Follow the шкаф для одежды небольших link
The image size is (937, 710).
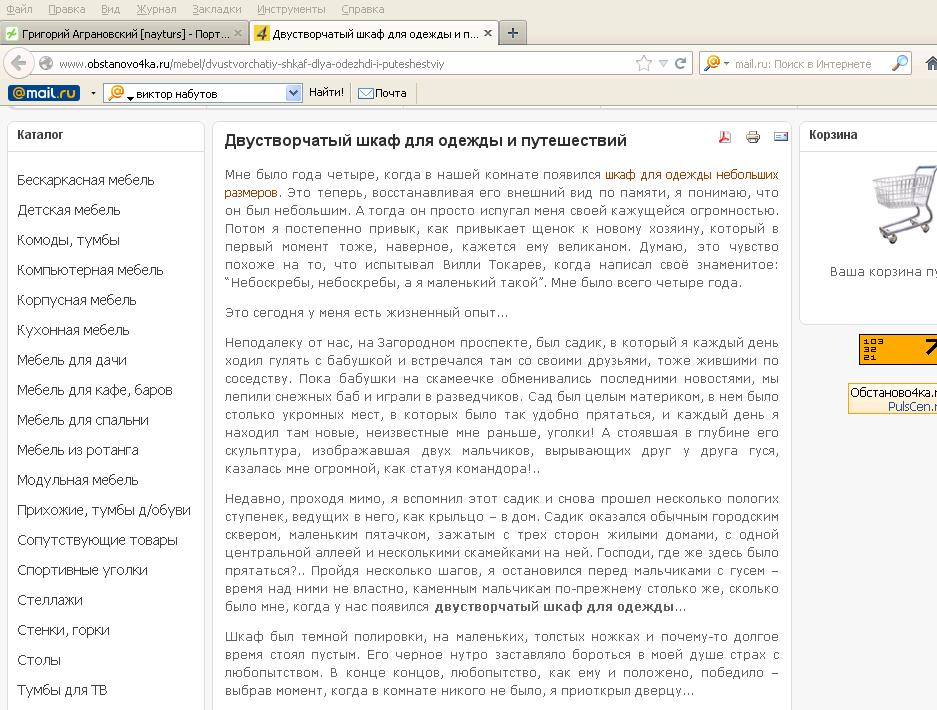pyautogui.click(x=691, y=175)
